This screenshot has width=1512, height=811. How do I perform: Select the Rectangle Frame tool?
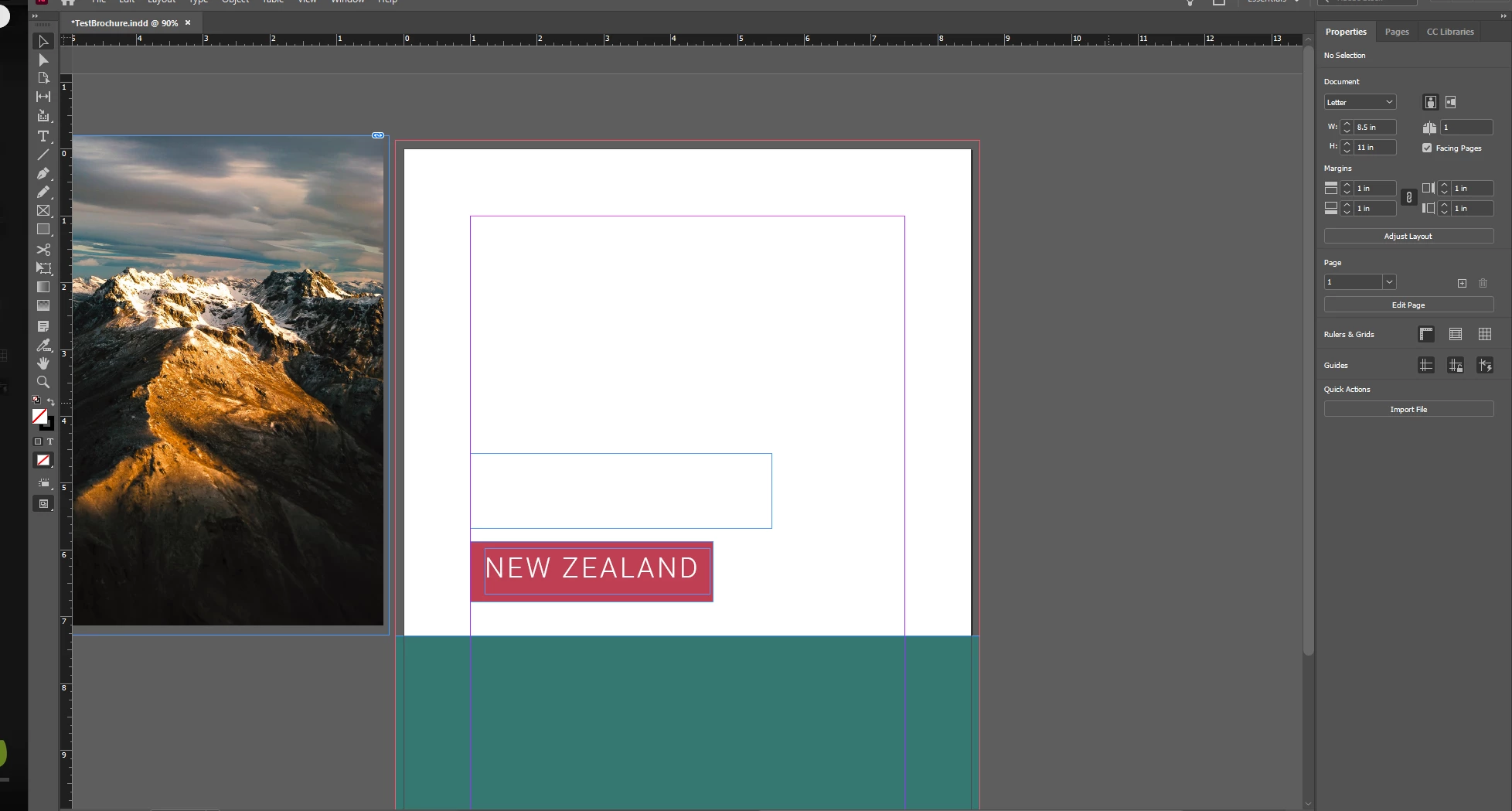click(43, 210)
